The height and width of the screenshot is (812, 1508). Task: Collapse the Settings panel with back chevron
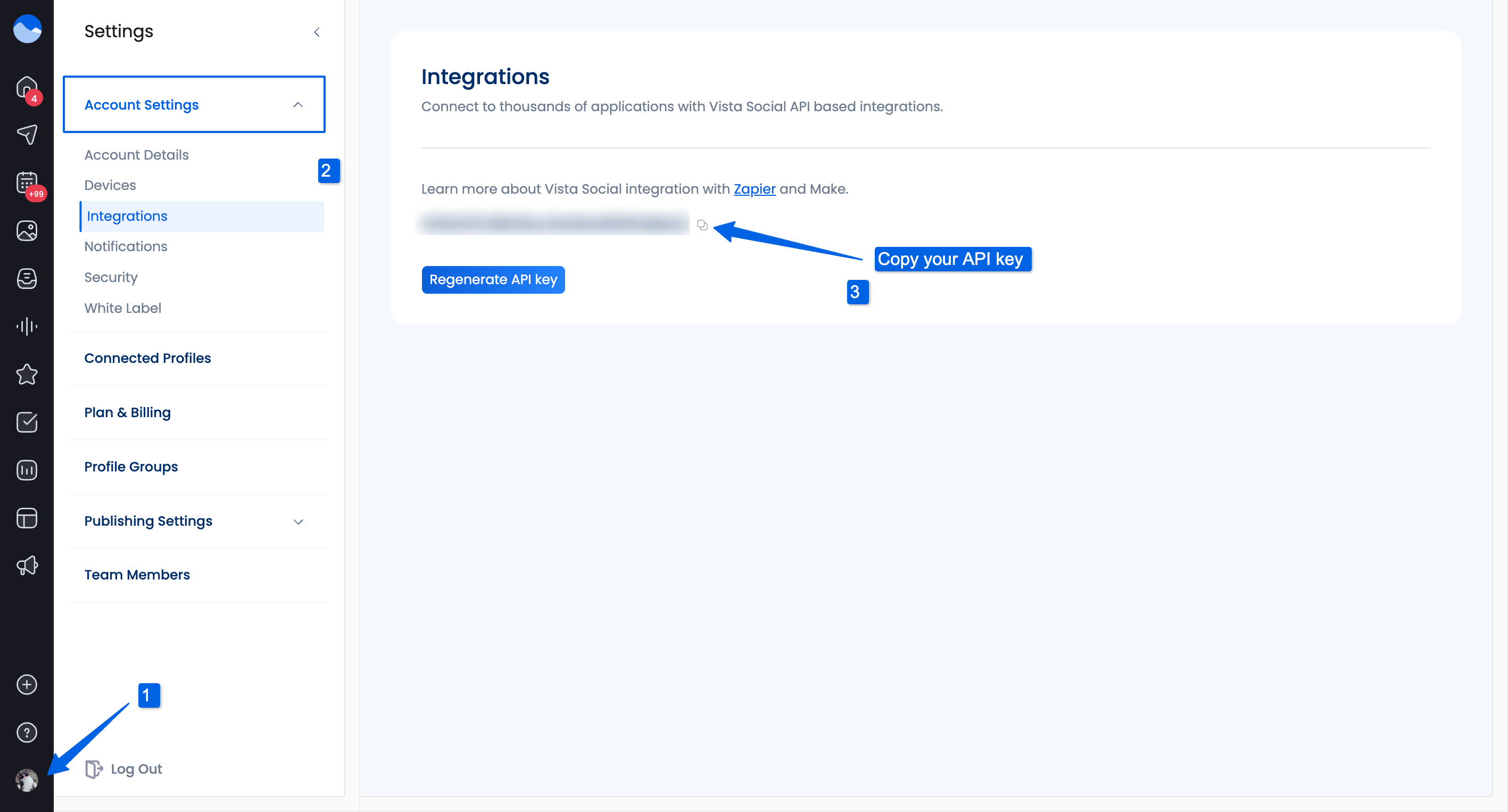pos(317,32)
